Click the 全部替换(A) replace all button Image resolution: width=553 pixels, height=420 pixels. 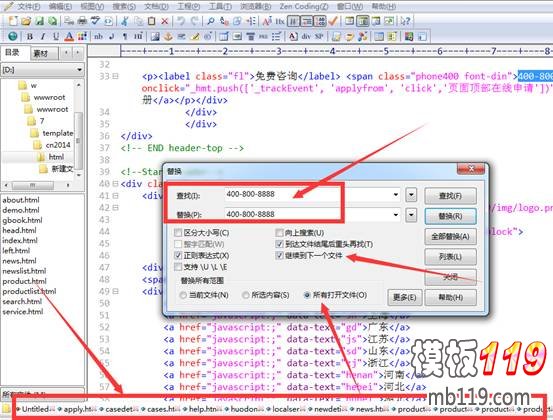pos(450,237)
